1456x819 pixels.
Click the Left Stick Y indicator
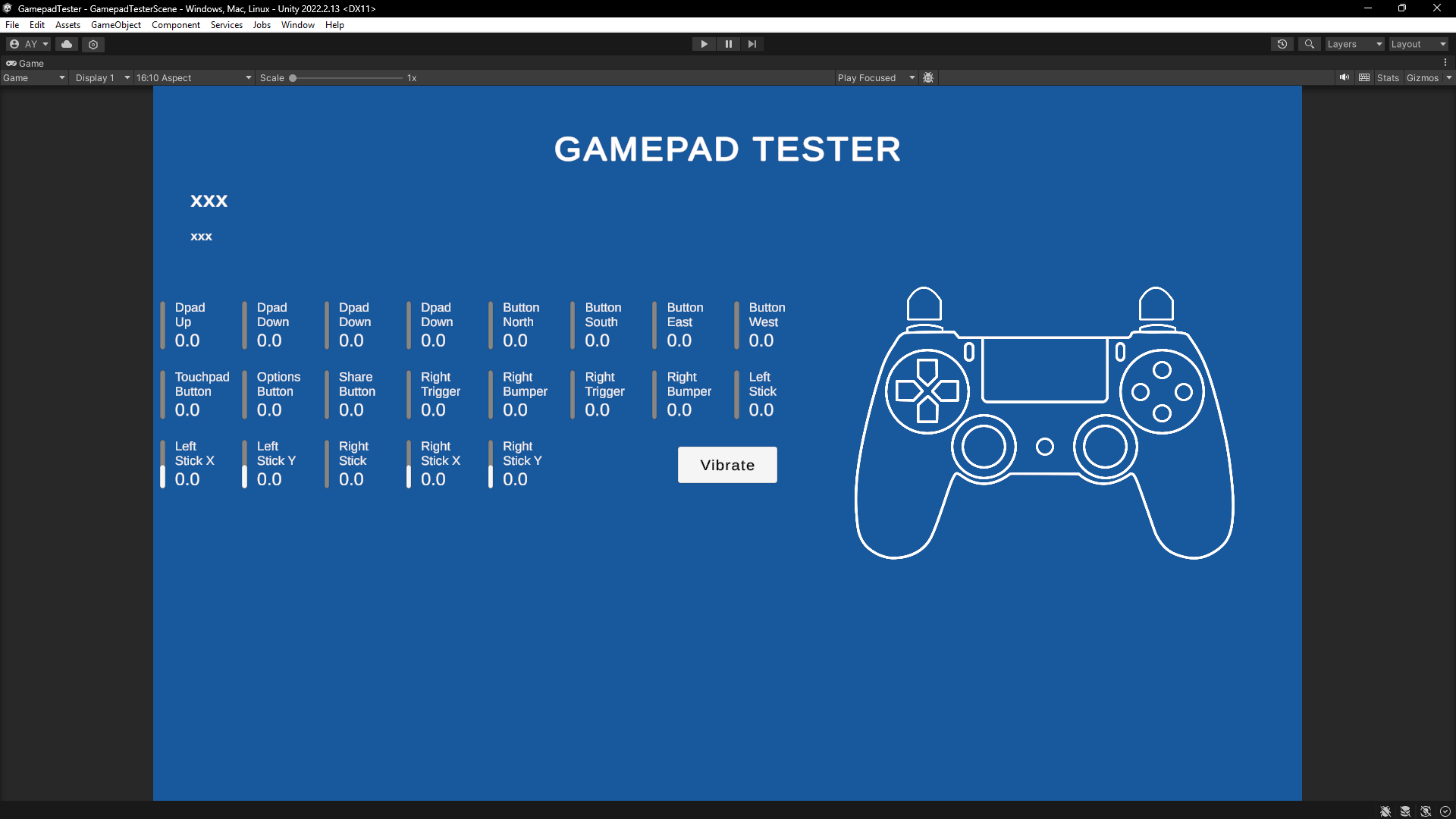tap(244, 464)
